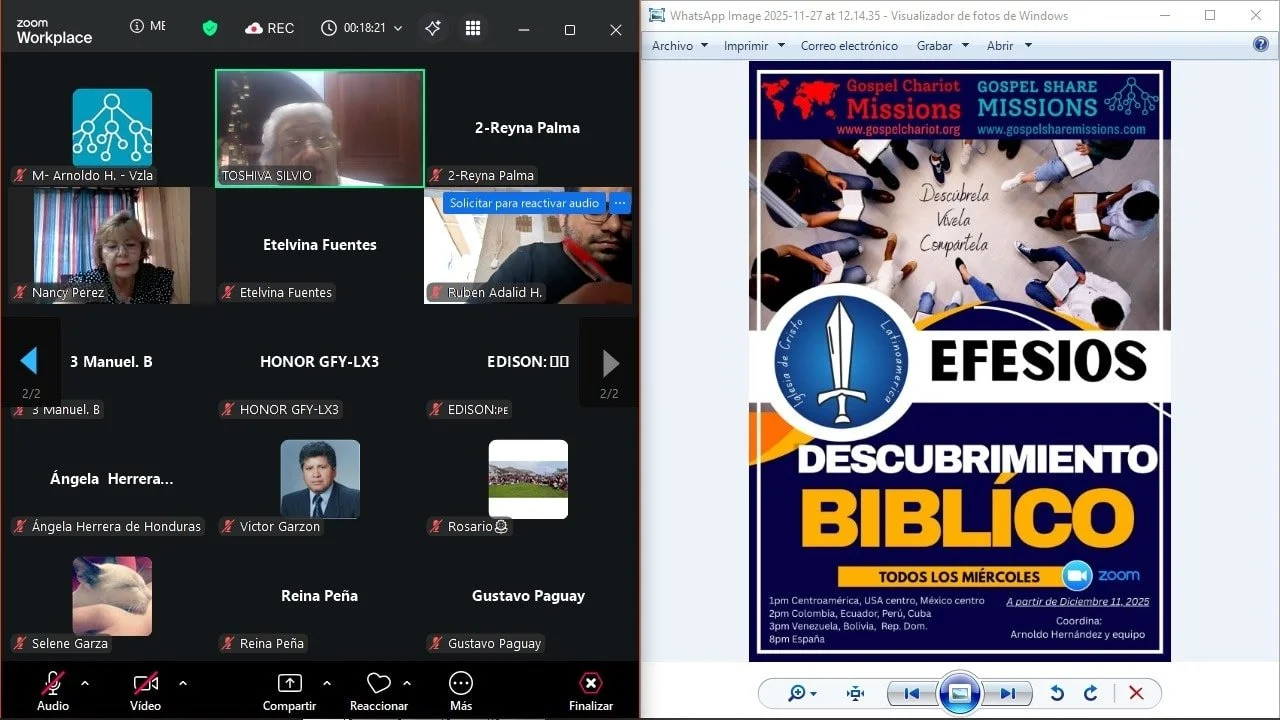Open the Vídeo settings chevron
The image size is (1280, 720).
coord(182,683)
